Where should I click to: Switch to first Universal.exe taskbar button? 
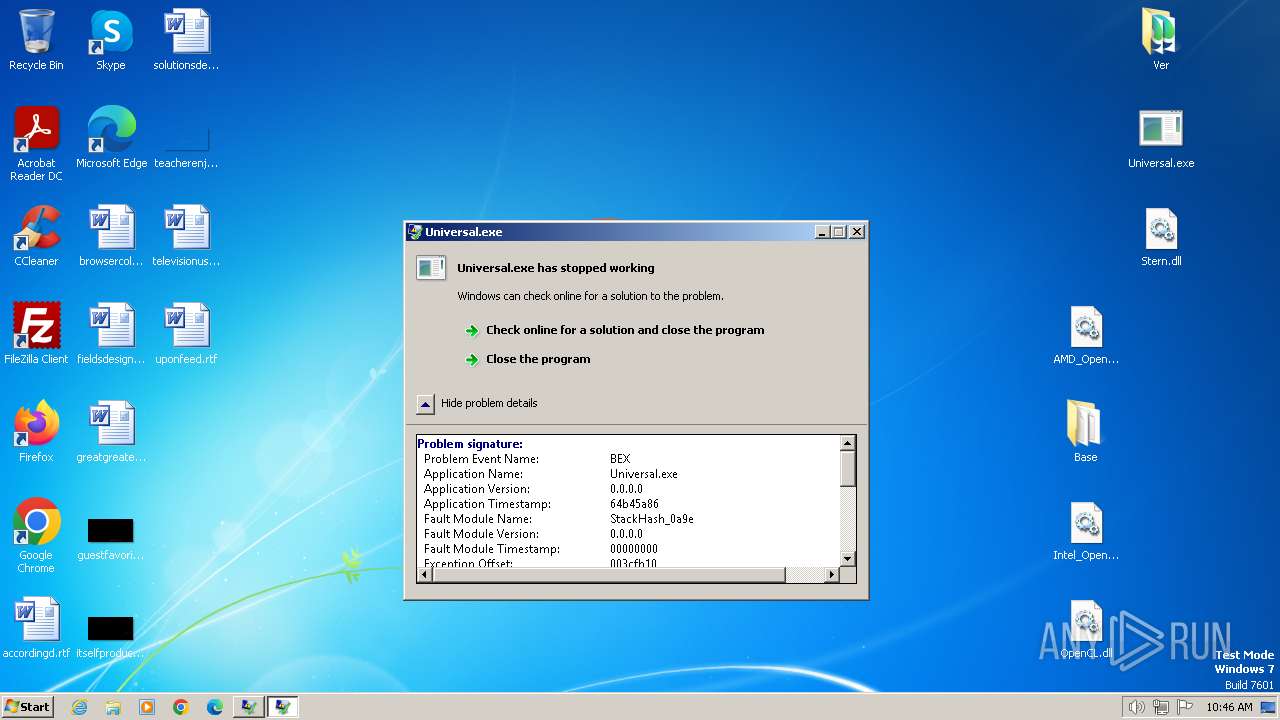248,707
